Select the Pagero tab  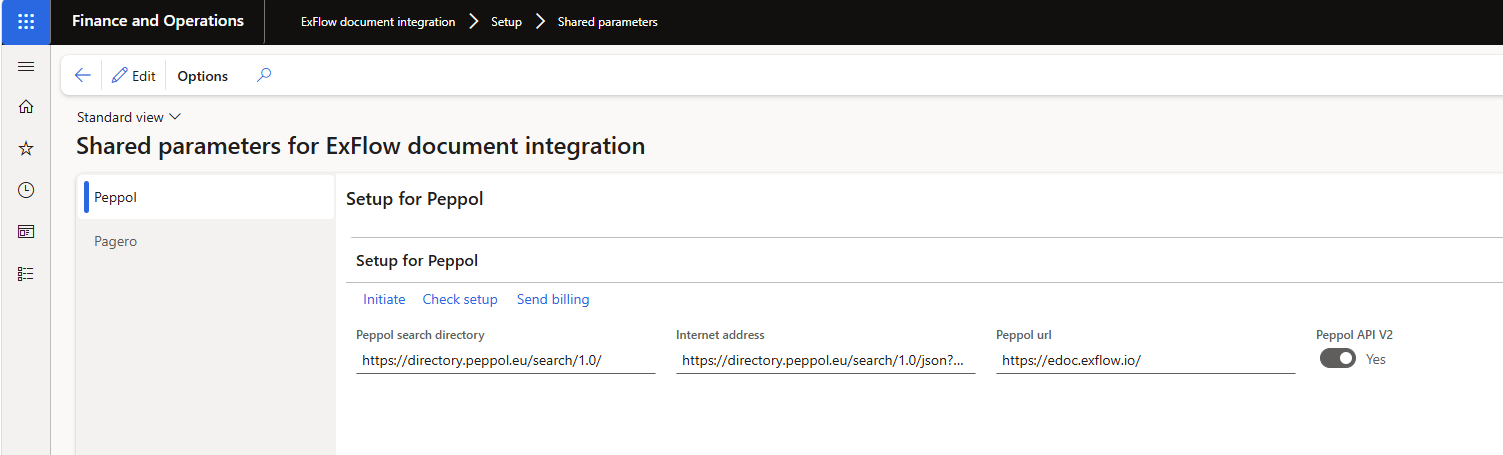(x=205, y=241)
